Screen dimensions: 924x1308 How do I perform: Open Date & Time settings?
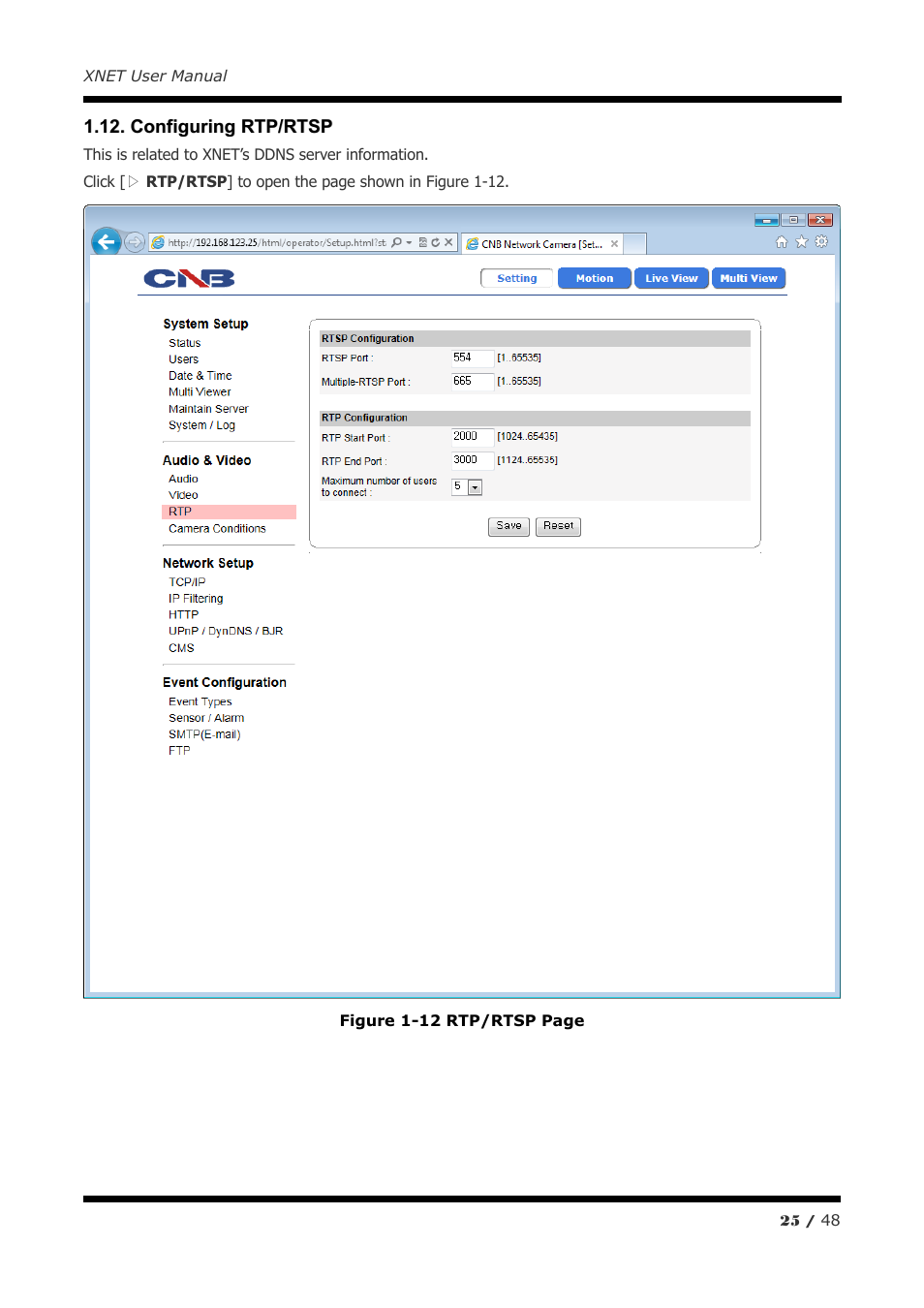(200, 376)
